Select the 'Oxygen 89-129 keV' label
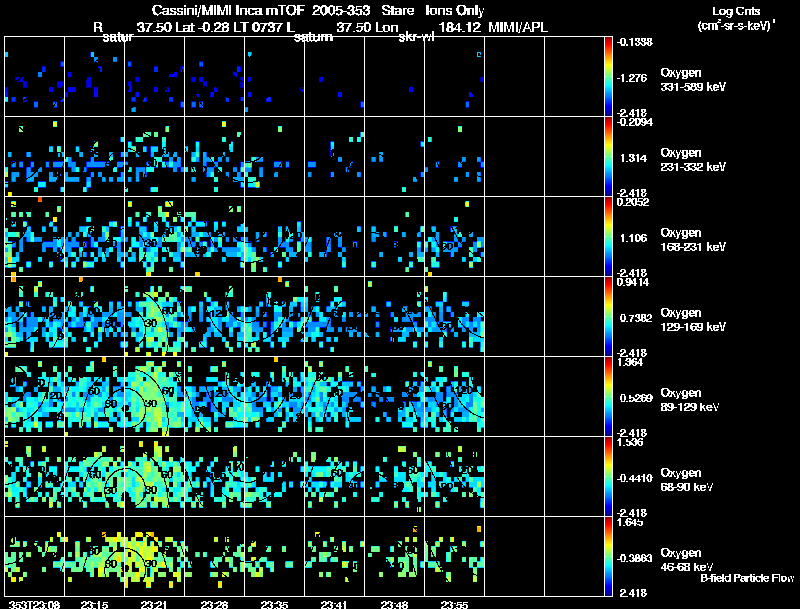 [x=690, y=400]
